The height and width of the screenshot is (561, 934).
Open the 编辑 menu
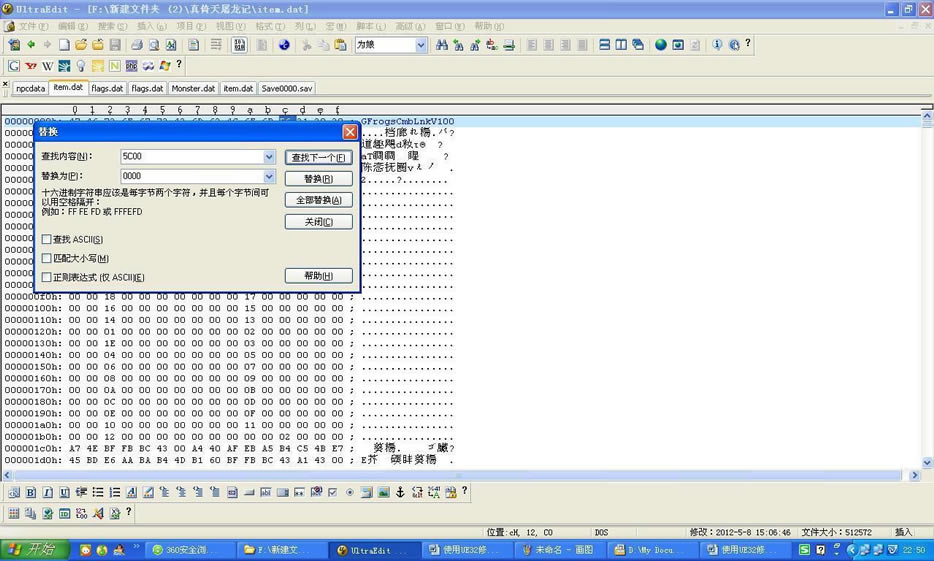(x=73, y=27)
